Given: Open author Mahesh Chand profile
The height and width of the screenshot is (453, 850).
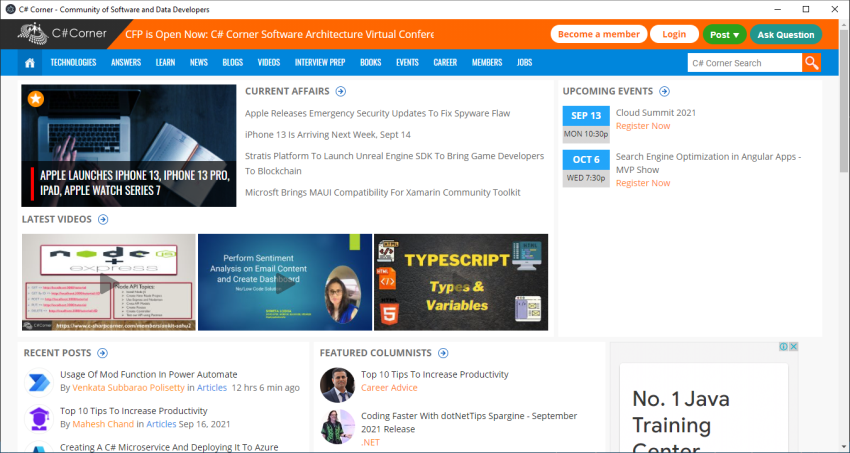Looking at the screenshot, I should click(103, 424).
